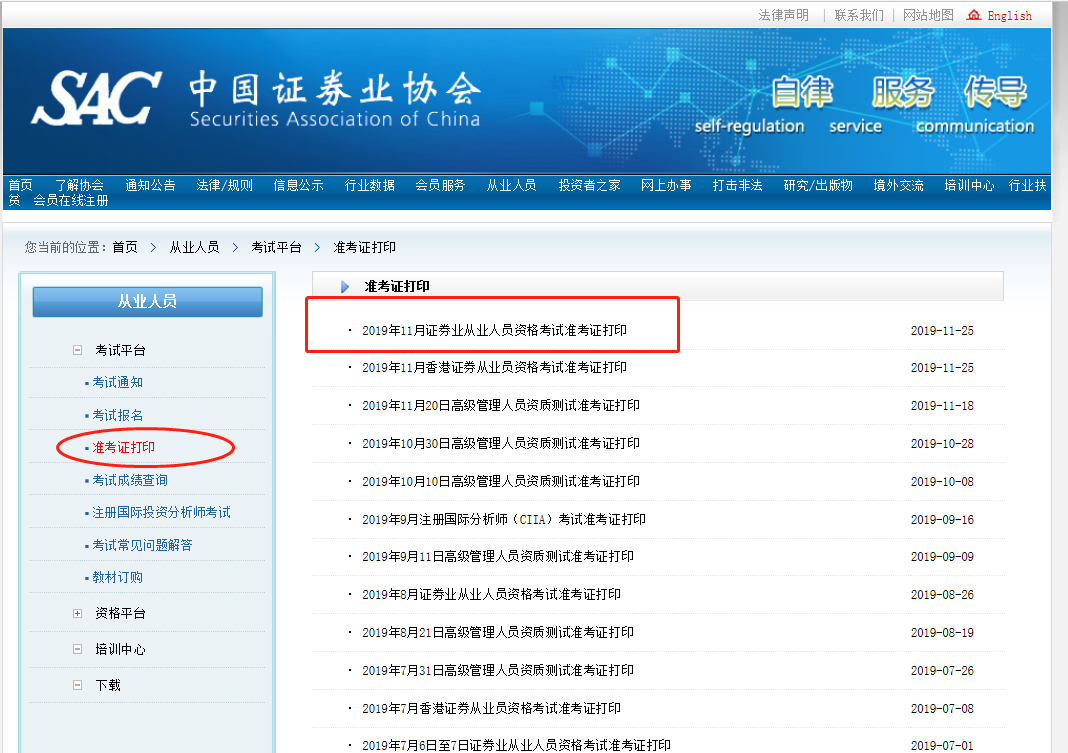
Task: Open 2019年9月注册国际分析师 CIIA 准考证打印 link
Action: click(503, 519)
